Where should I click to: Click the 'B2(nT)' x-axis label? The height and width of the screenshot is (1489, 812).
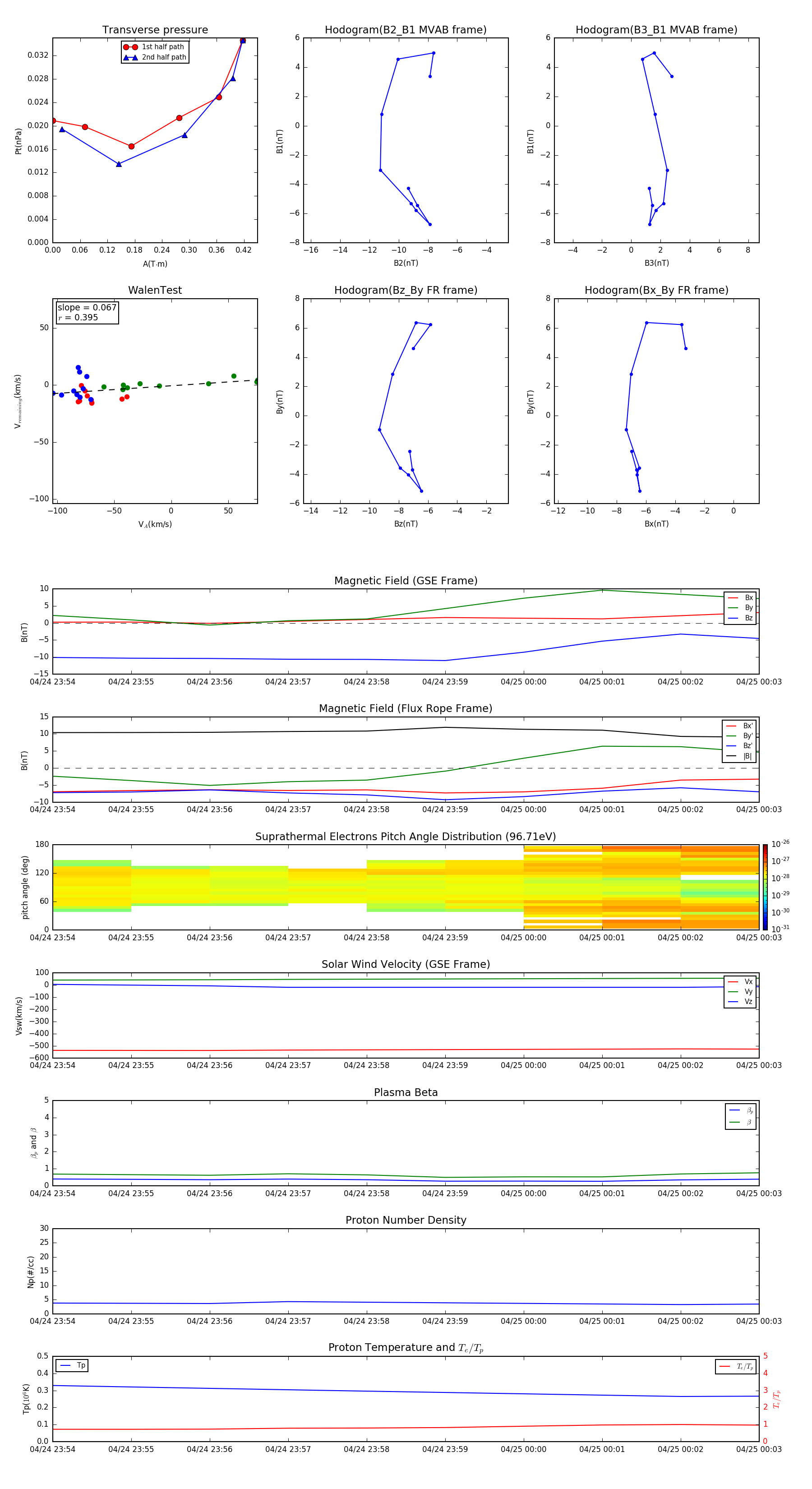406,263
